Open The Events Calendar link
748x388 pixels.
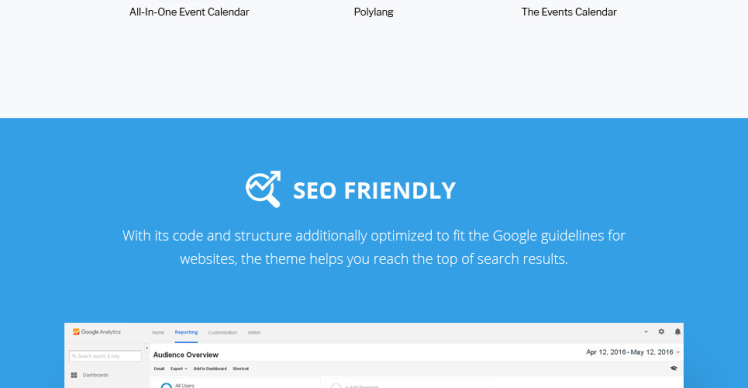point(569,12)
